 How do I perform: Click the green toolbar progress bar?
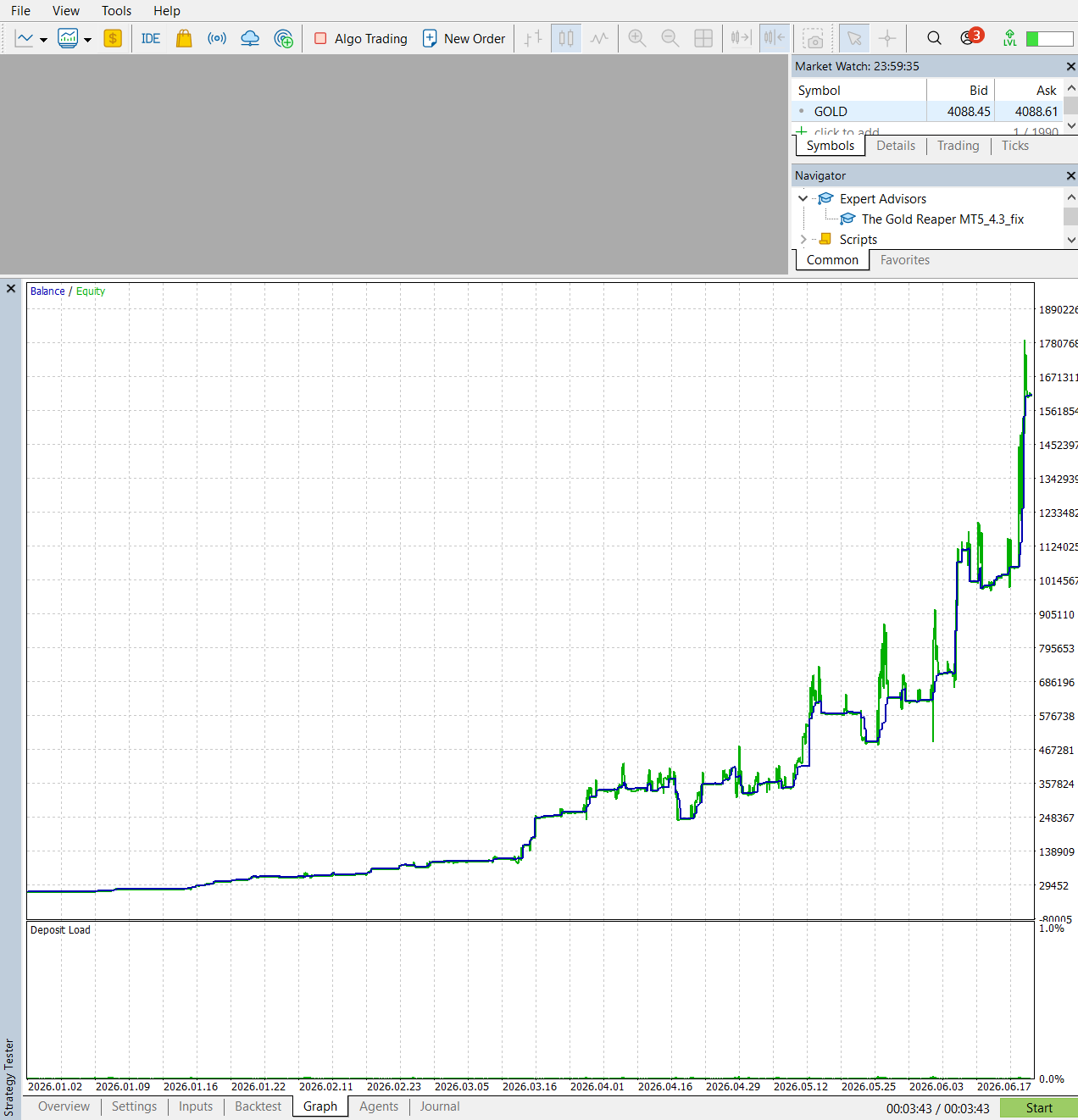coord(1049,39)
